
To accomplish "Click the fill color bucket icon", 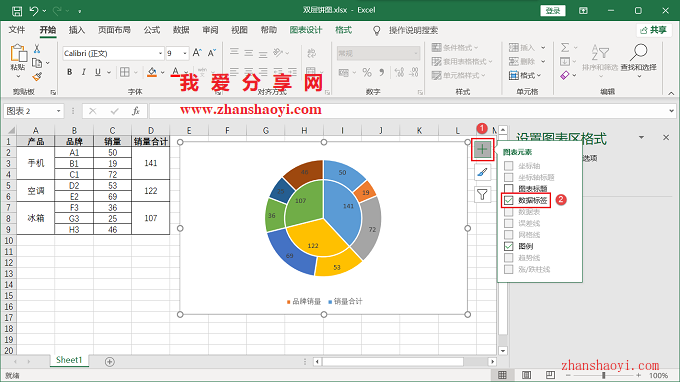I will (x=152, y=72).
